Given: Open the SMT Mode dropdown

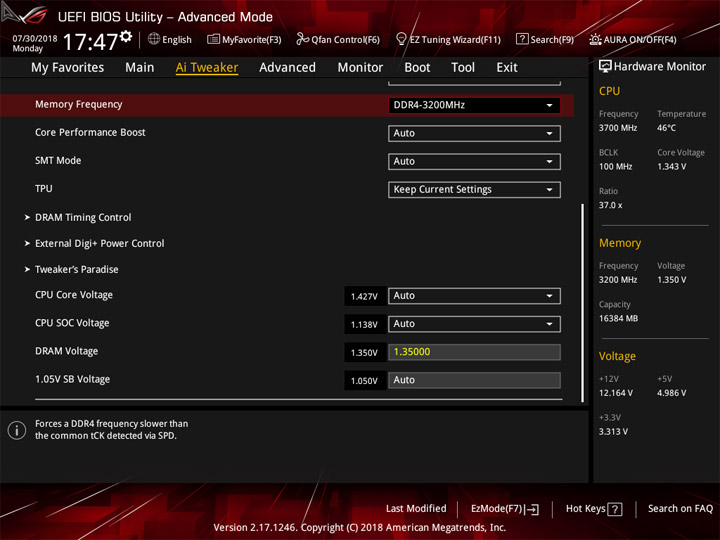Looking at the screenshot, I should (474, 161).
